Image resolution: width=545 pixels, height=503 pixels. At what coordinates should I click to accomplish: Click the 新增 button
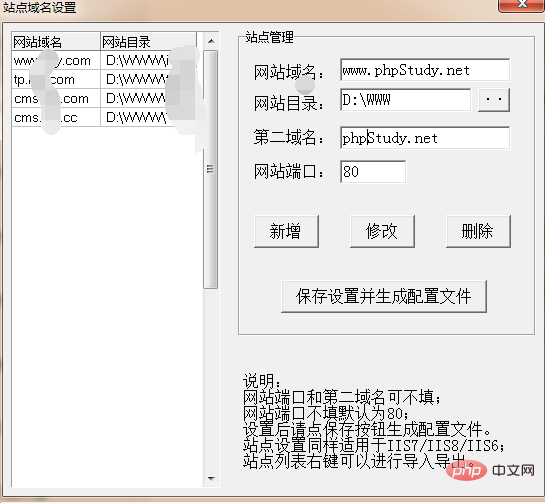(x=286, y=231)
